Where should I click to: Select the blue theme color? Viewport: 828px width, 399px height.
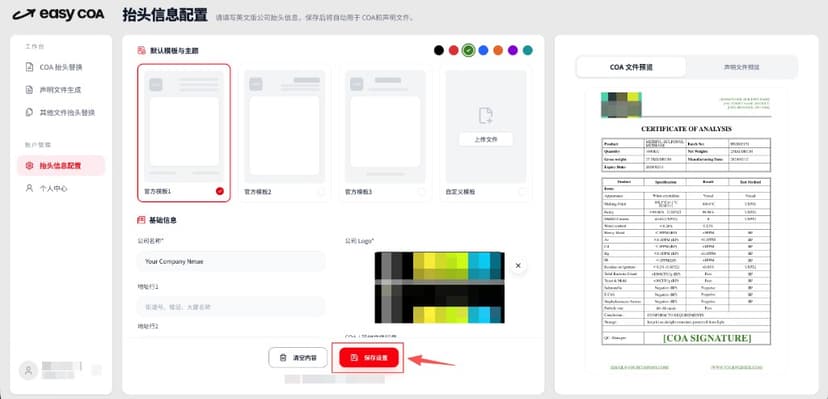(483, 50)
